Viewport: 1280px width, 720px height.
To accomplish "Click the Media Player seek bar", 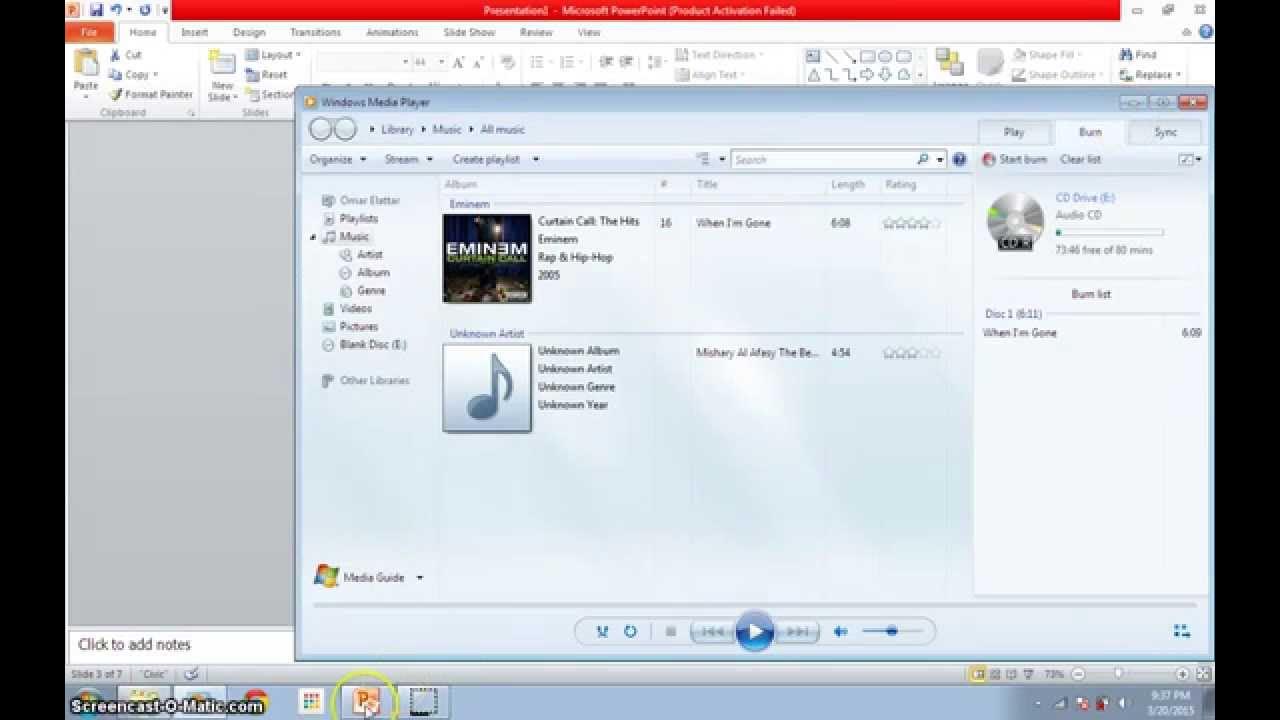I will (754, 605).
